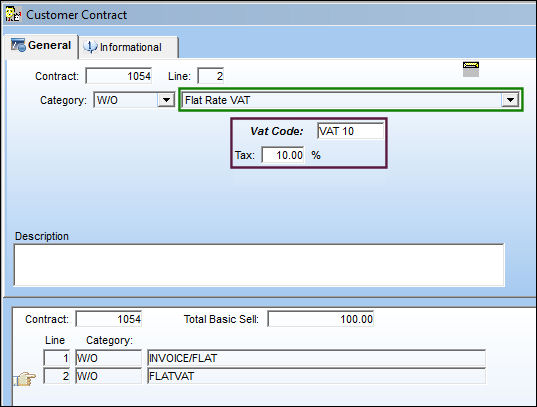Click the lower Contract field 1054
The height and width of the screenshot is (407, 537).
pyautogui.click(x=109, y=319)
